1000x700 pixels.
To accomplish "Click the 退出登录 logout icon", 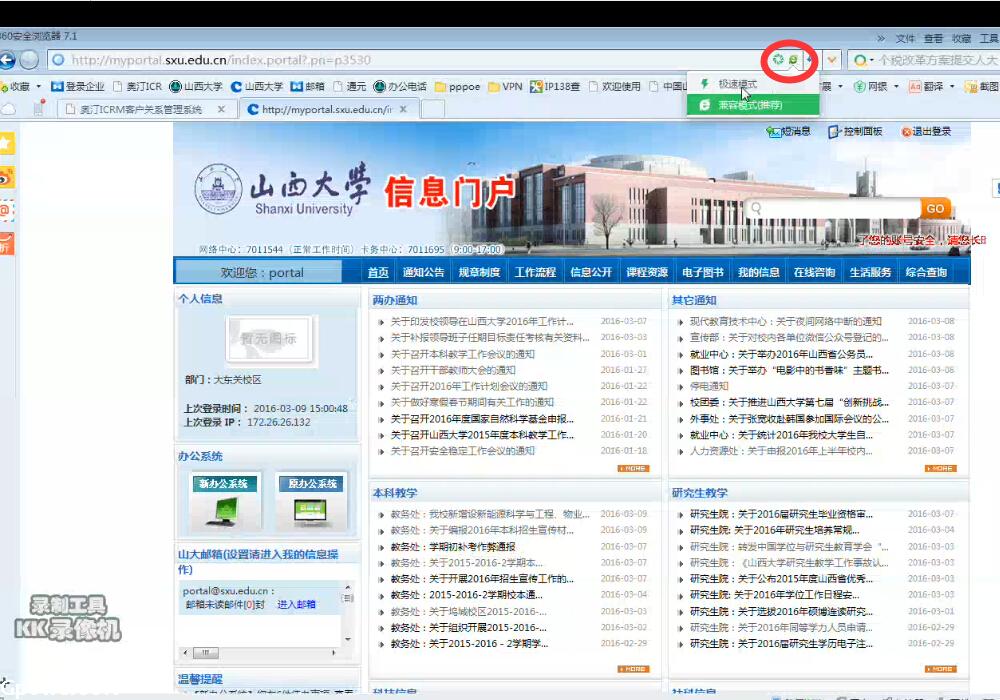I will [x=926, y=131].
